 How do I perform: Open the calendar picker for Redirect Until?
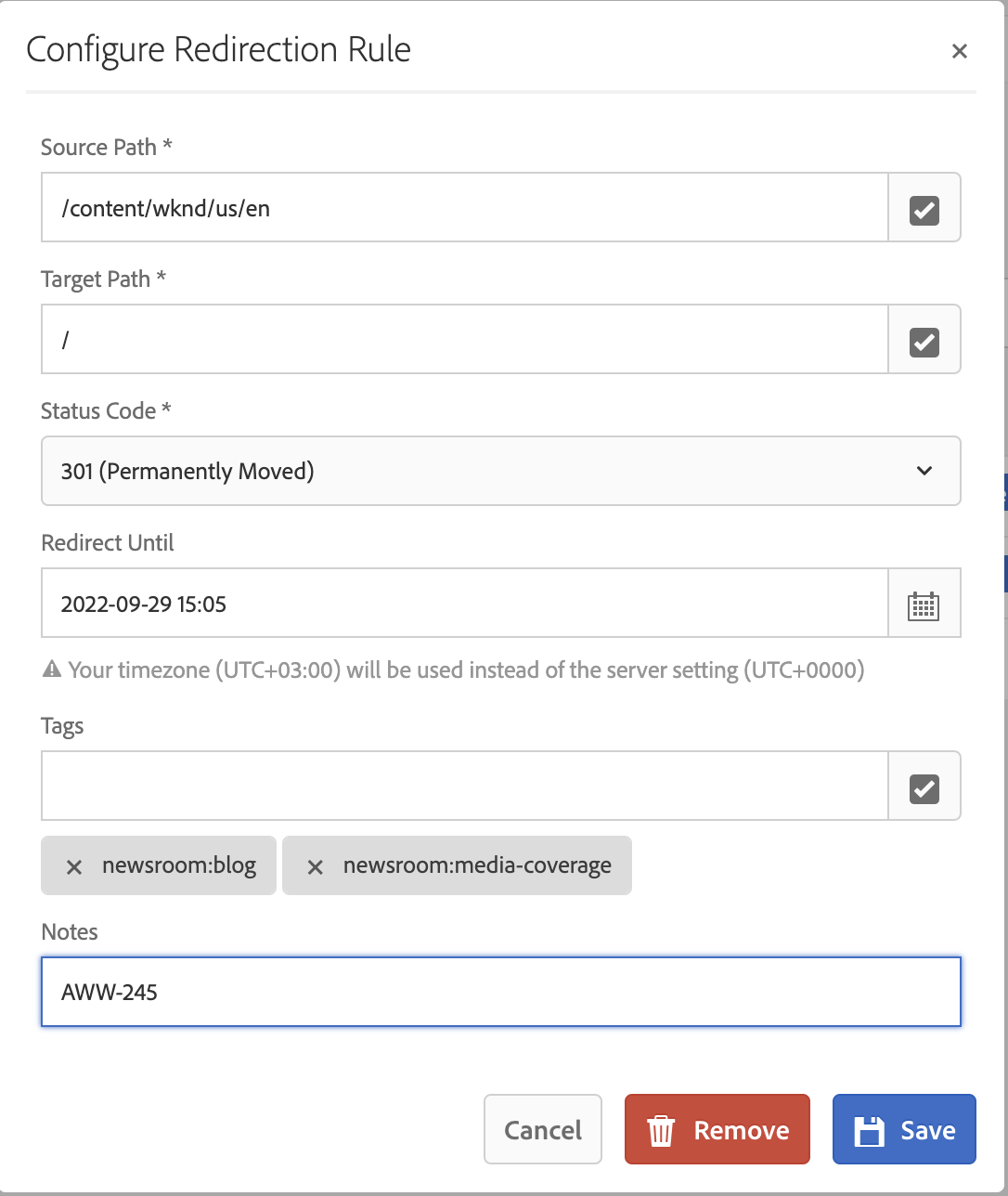point(924,603)
